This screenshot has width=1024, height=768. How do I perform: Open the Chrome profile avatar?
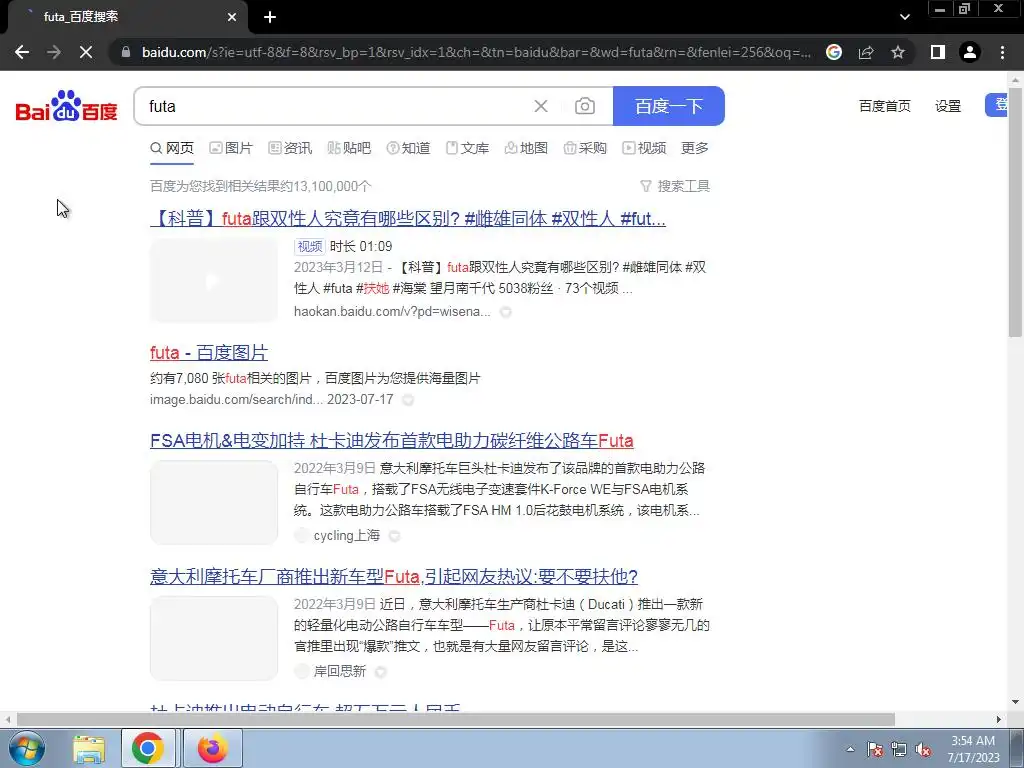coord(970,52)
